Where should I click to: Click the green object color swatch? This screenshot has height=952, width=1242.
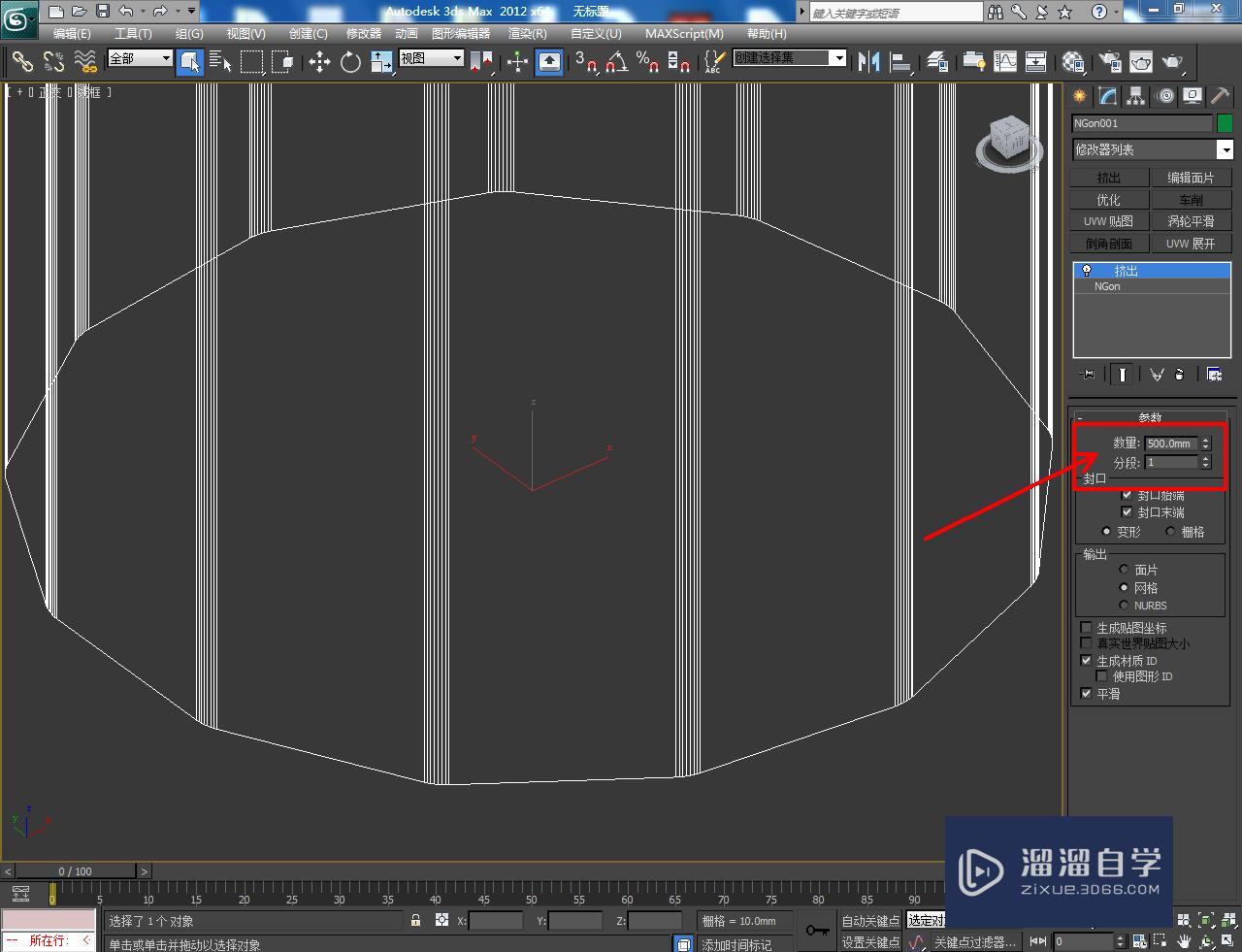point(1225,123)
